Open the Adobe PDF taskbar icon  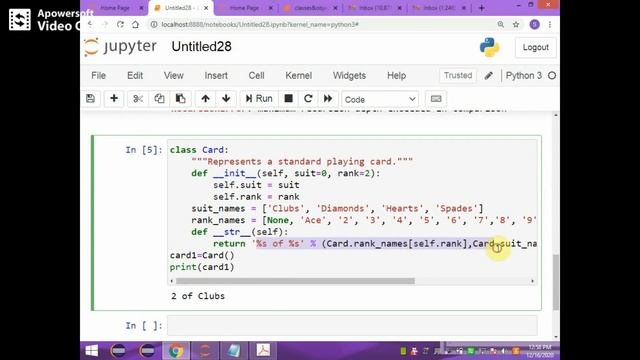(263, 351)
